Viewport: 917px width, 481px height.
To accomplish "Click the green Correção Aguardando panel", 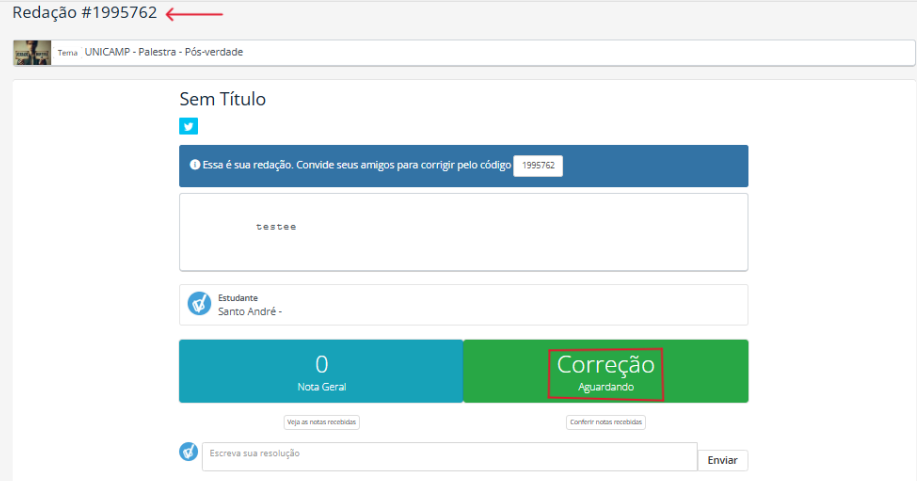I will click(x=606, y=371).
